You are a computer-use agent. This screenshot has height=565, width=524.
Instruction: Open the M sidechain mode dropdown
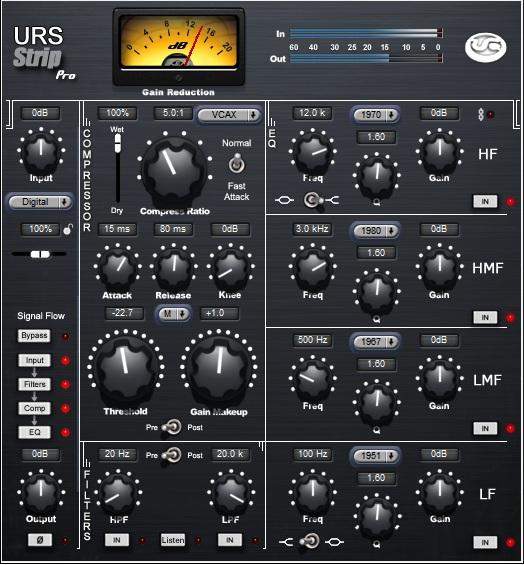pyautogui.click(x=174, y=314)
